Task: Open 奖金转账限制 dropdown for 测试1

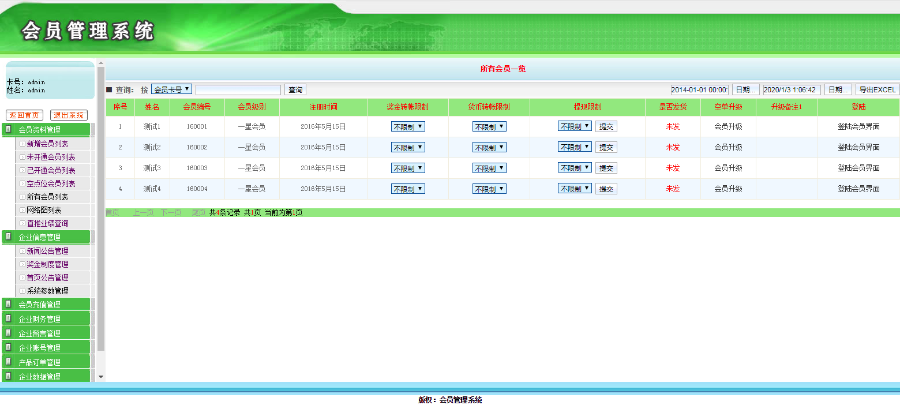Action: [408, 127]
